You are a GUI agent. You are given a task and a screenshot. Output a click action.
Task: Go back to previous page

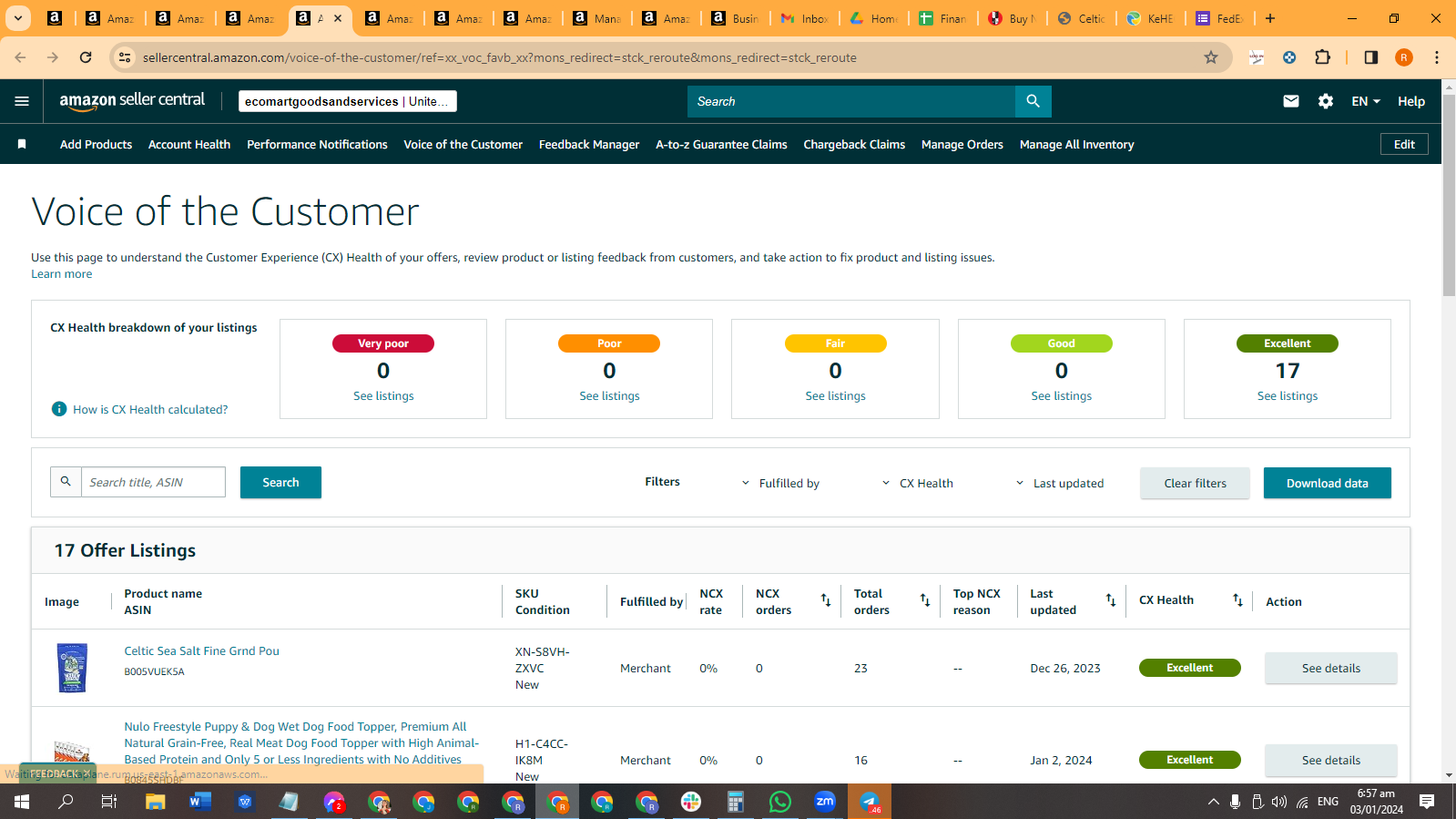pos(20,57)
